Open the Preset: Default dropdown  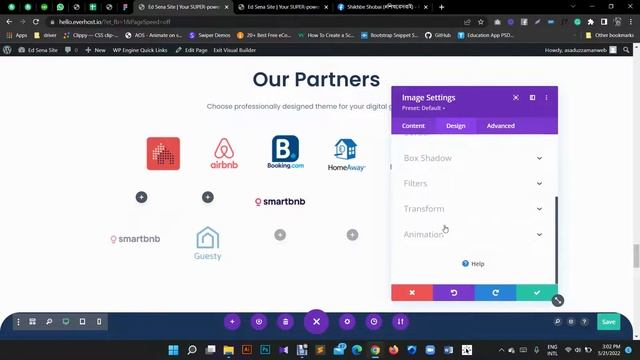(423, 108)
